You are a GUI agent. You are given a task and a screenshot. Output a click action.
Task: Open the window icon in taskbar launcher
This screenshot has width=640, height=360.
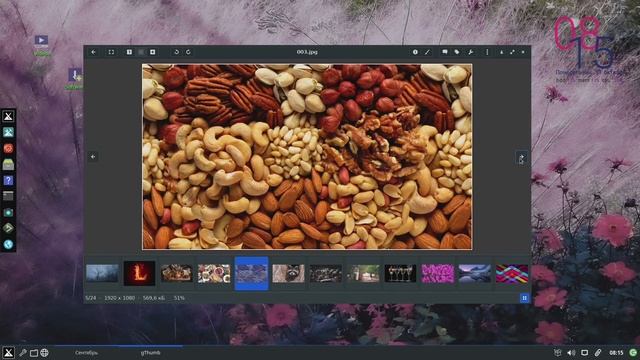click(x=34, y=353)
